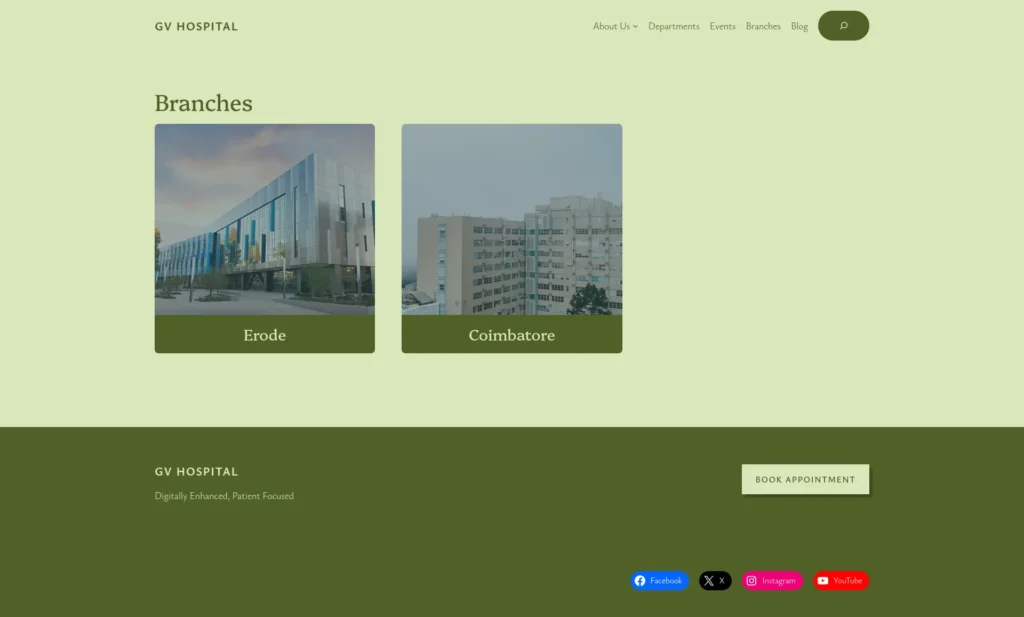The height and width of the screenshot is (617, 1024).
Task: Click the Digitally Enhanced, Patient Focused tagline
Action: click(x=224, y=496)
